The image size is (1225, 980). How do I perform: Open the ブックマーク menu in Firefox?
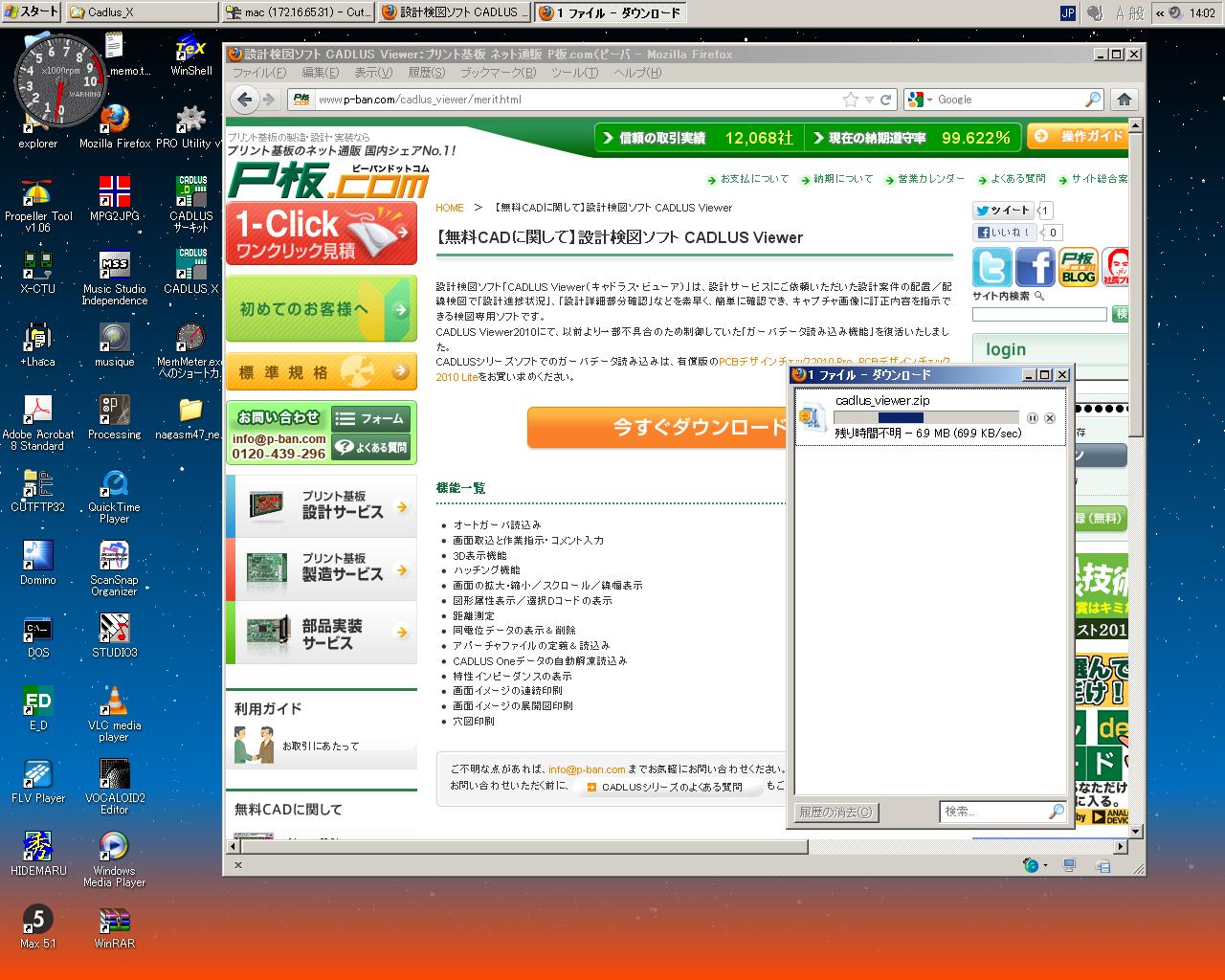click(499, 73)
